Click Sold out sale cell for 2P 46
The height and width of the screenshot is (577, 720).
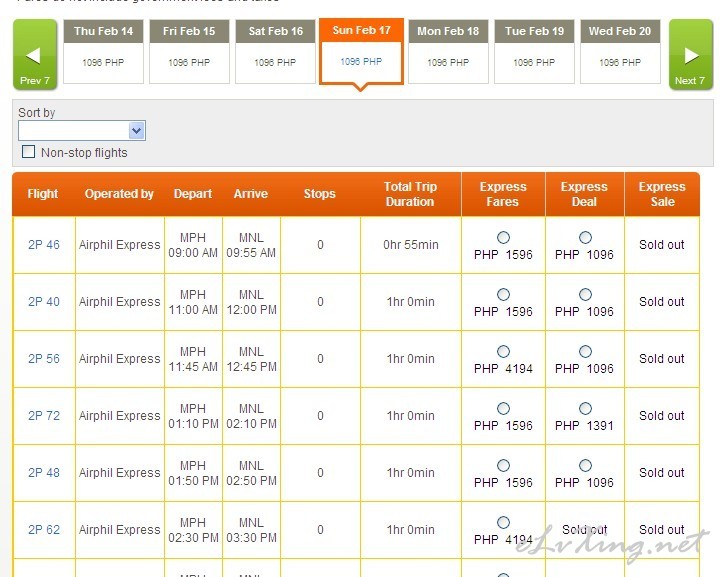[x=662, y=245]
